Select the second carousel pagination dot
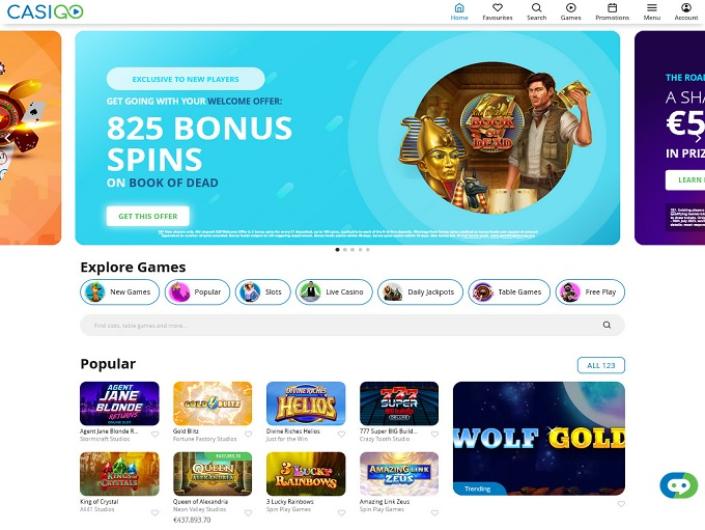 [x=345, y=249]
